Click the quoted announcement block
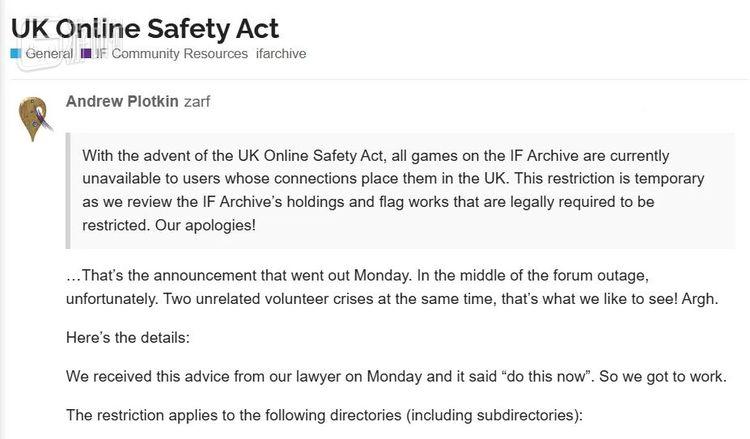The width and height of the screenshot is (750, 439). tap(400, 190)
